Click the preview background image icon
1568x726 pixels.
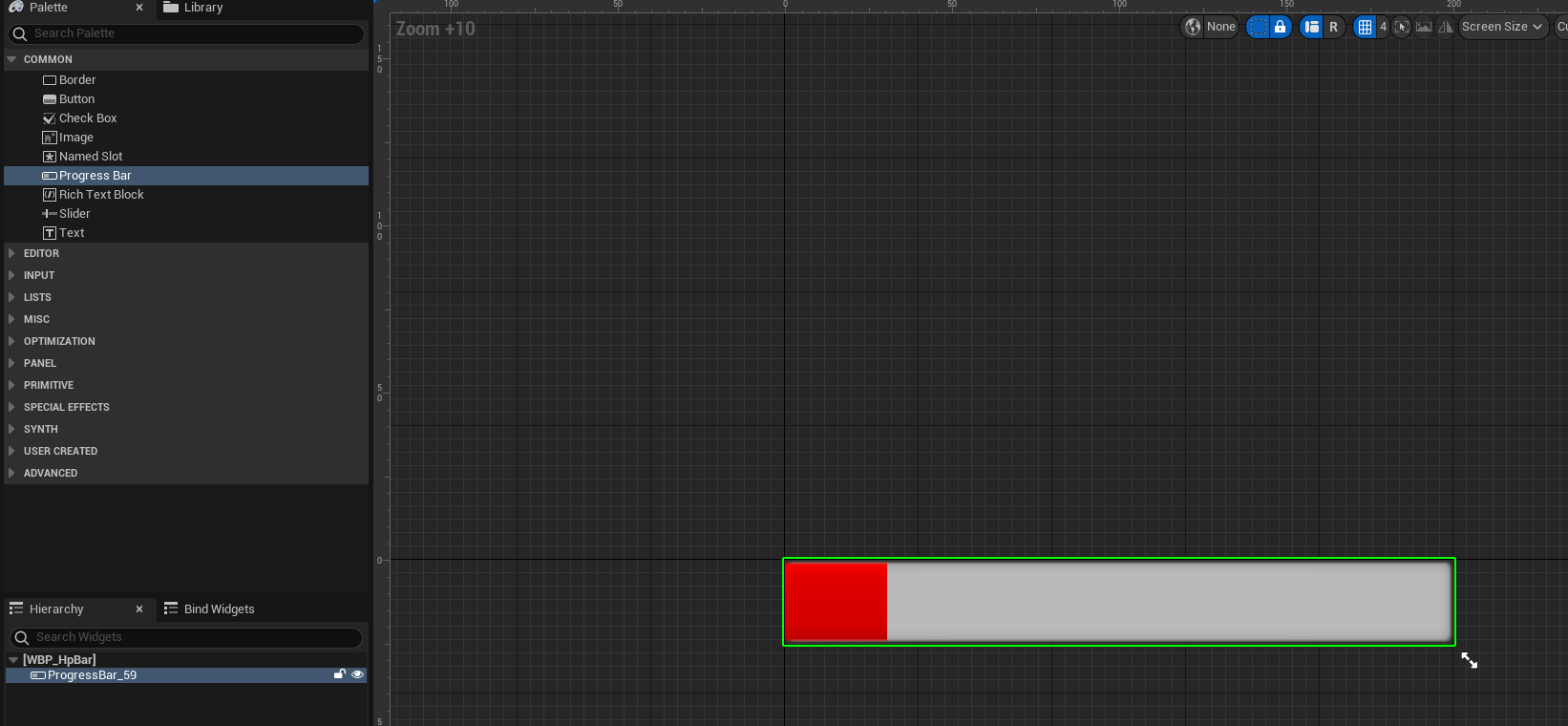pos(1424,27)
